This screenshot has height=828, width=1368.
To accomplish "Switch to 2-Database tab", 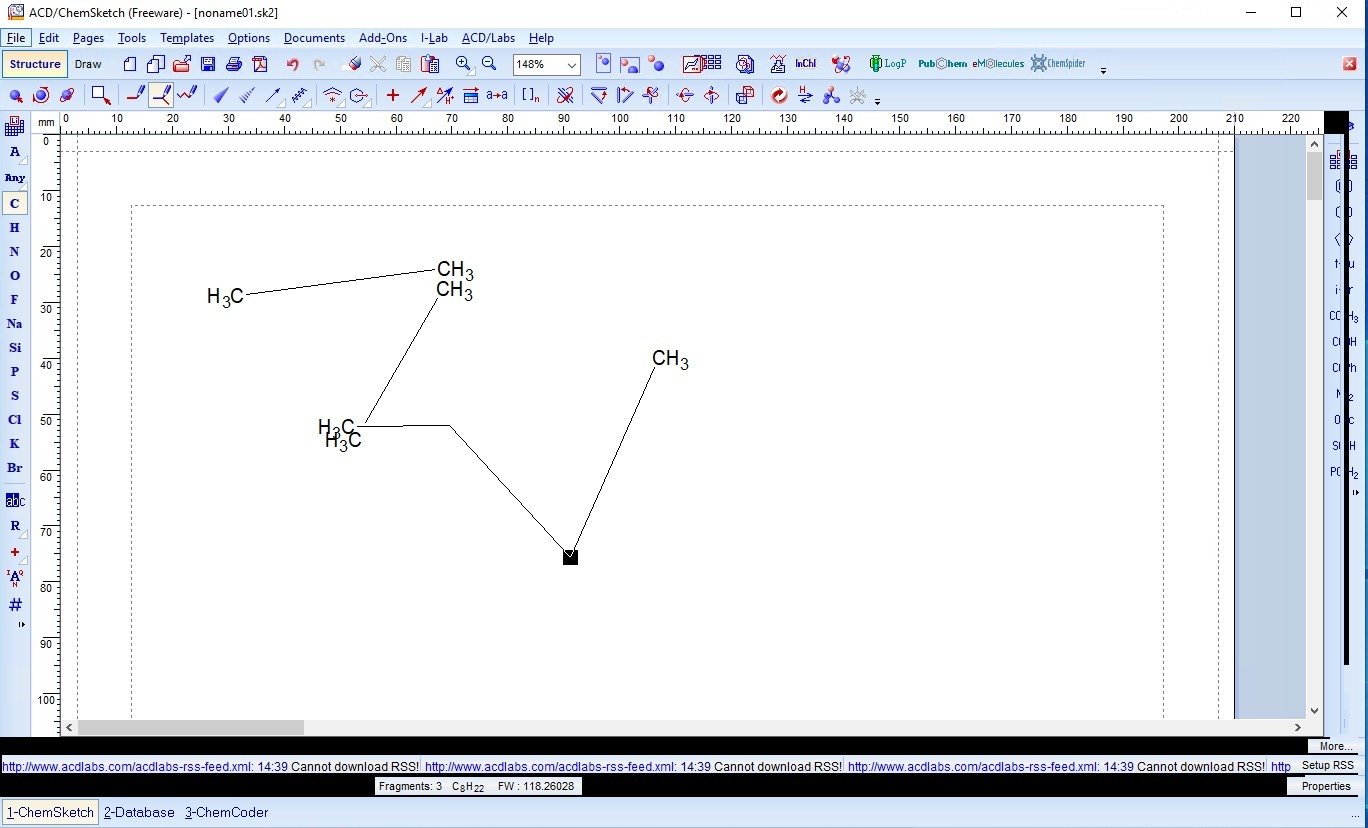I will (139, 813).
